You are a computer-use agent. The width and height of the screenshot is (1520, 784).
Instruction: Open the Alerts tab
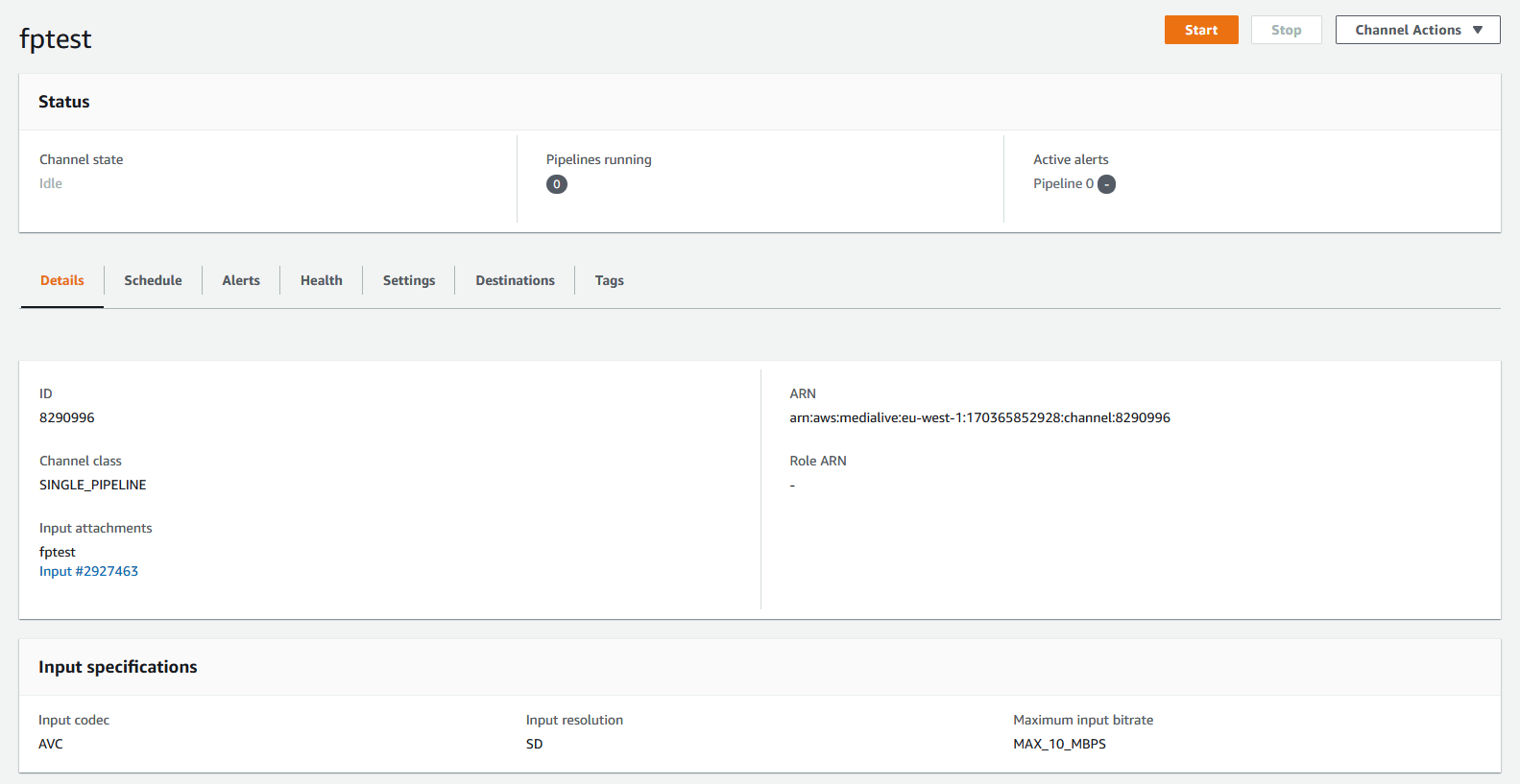241,280
